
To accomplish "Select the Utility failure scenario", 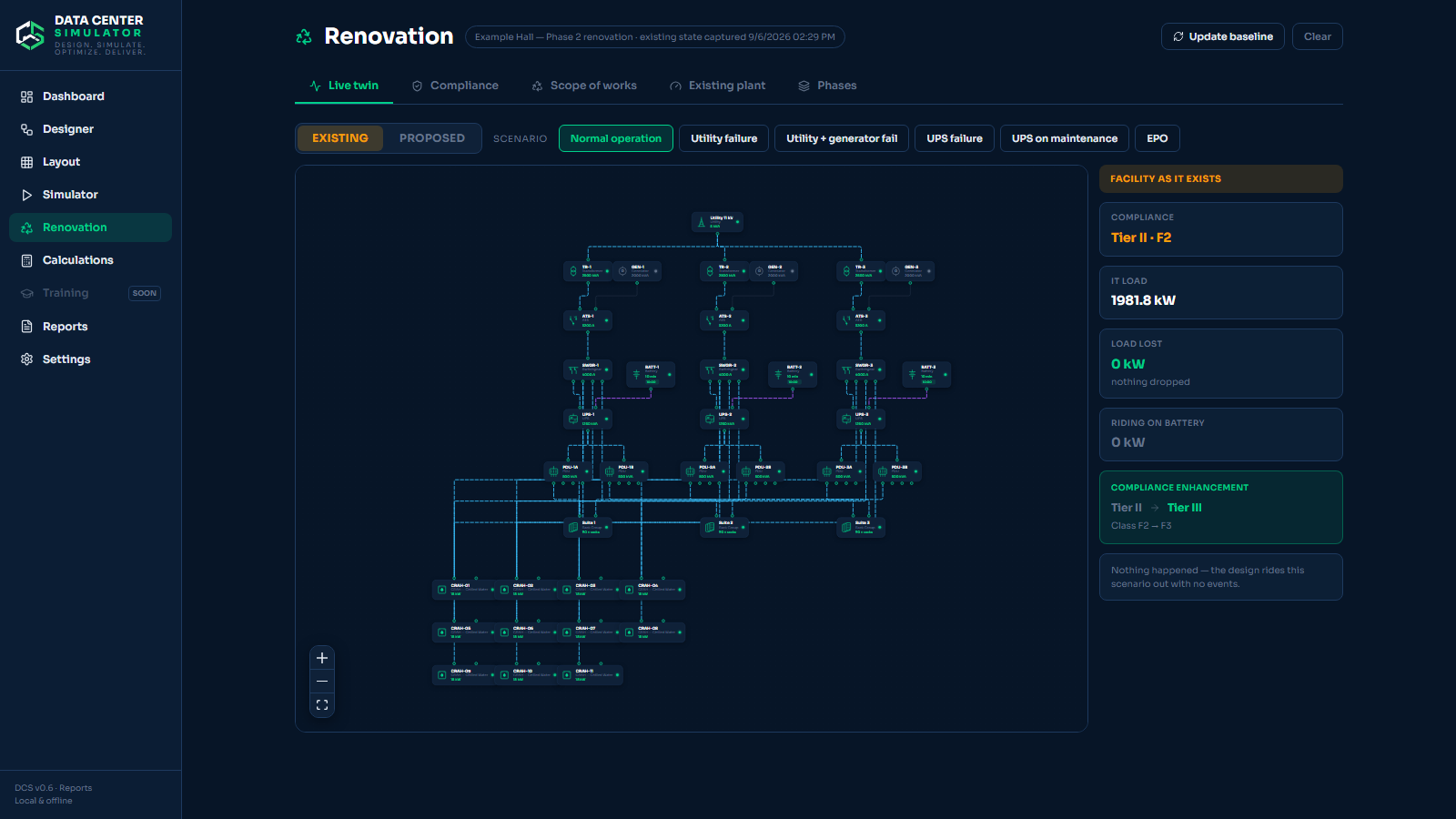I will pos(723,138).
